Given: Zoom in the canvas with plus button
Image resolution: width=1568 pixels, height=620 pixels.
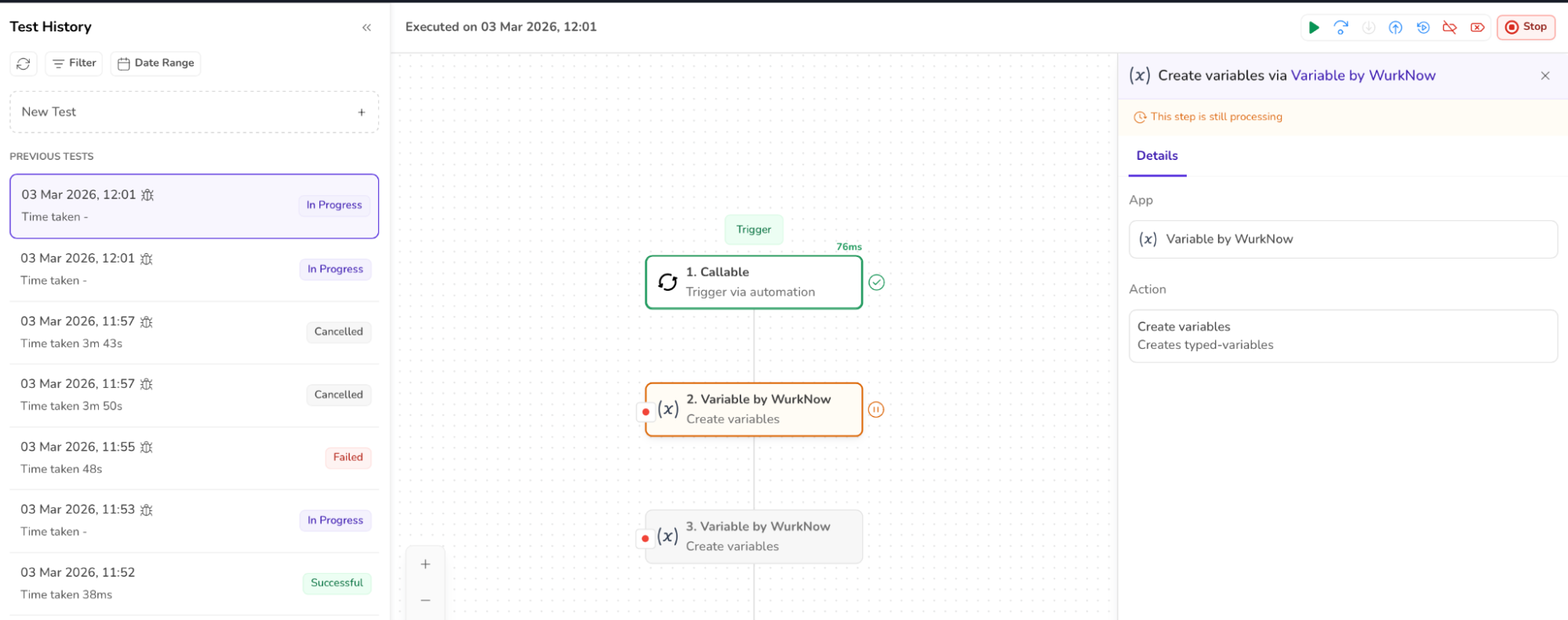Looking at the screenshot, I should pos(425,564).
